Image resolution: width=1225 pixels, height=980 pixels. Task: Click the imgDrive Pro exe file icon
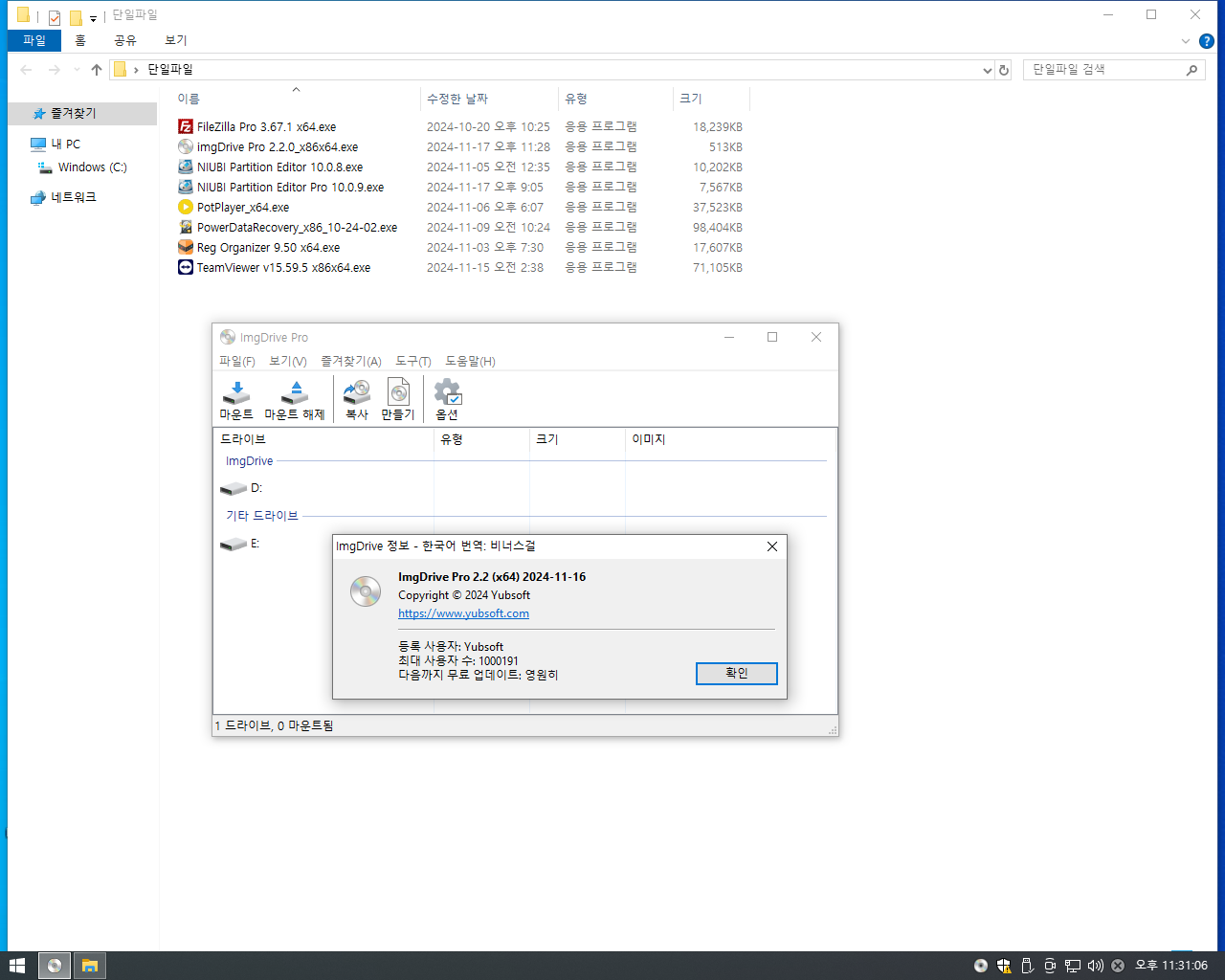tap(186, 146)
